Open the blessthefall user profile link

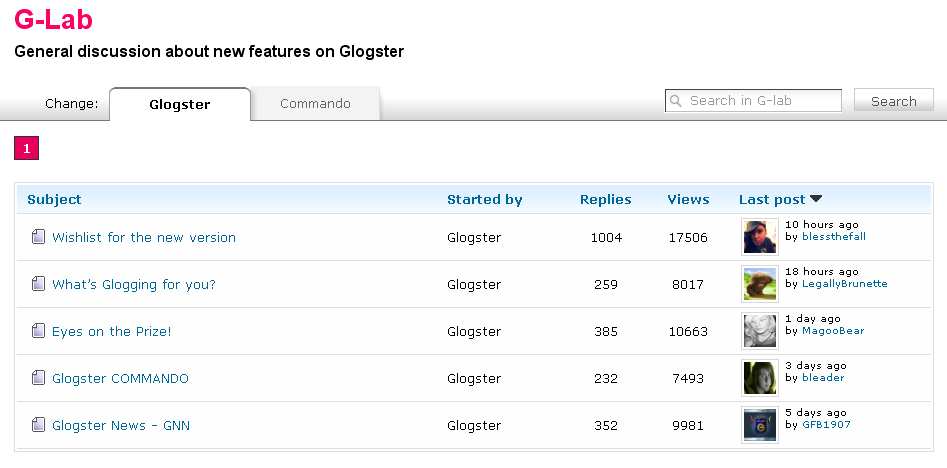tap(833, 237)
